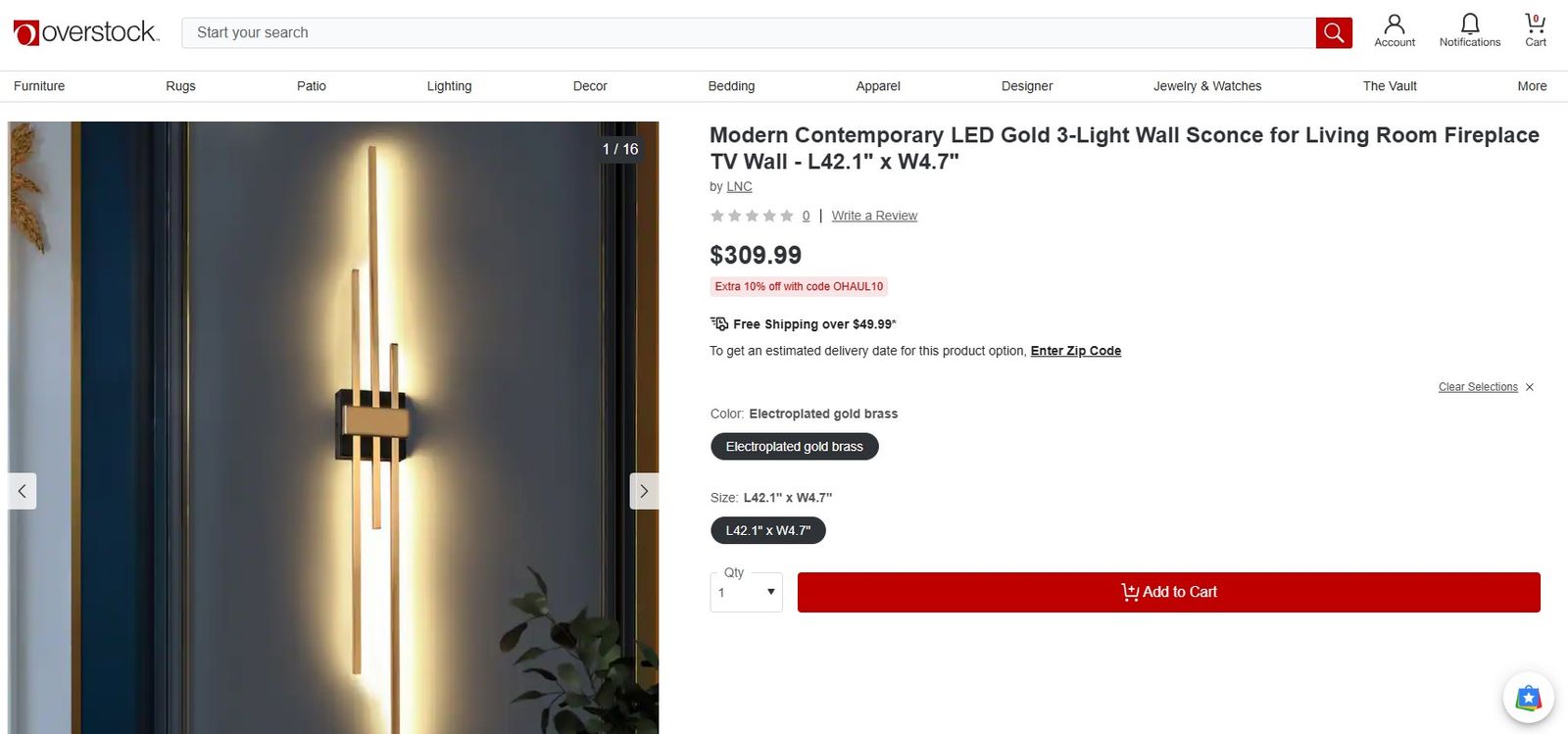The height and width of the screenshot is (734, 1568).
Task: Open the Notifications bell
Action: (x=1469, y=29)
